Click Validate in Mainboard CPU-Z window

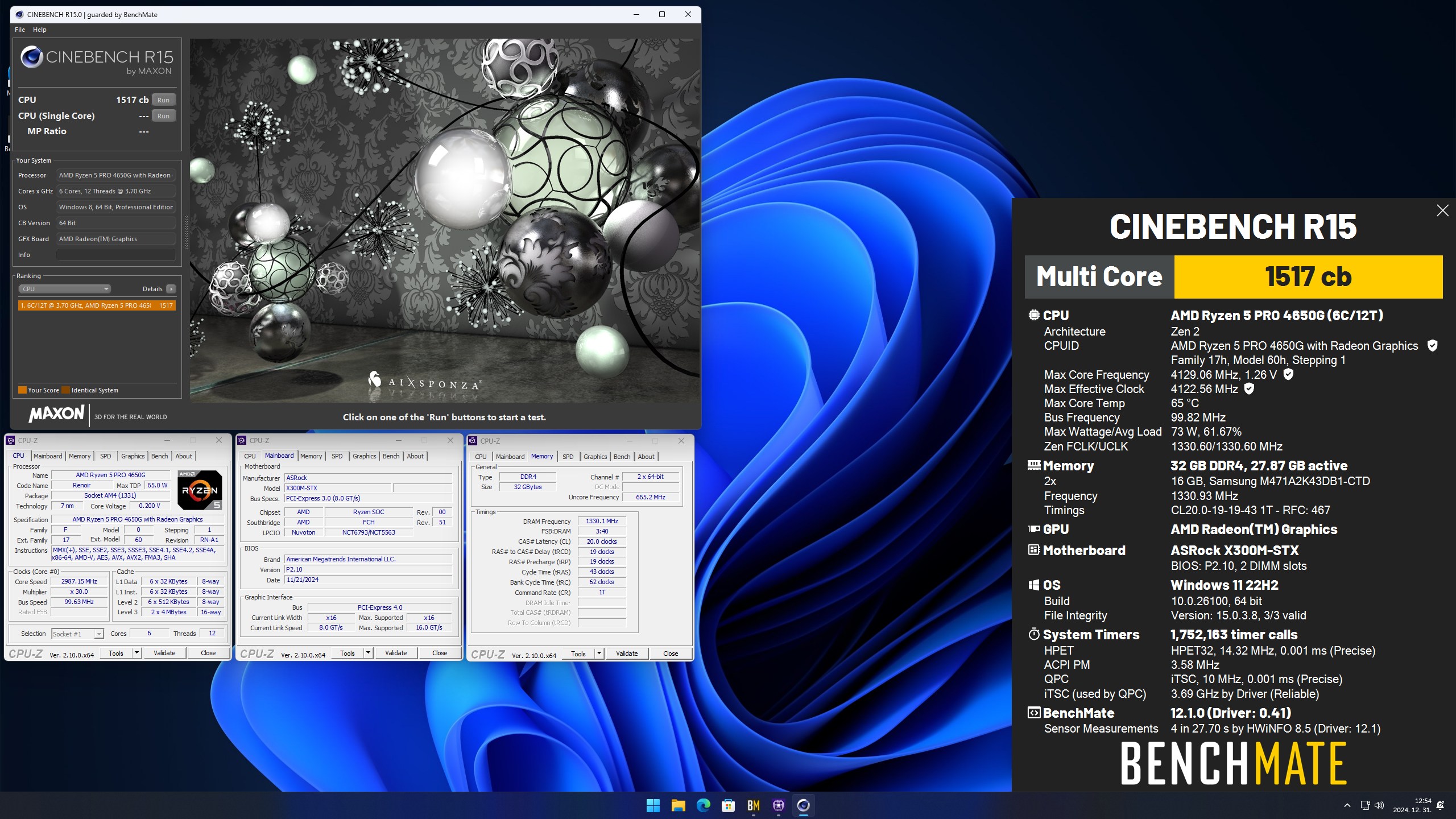pos(396,653)
